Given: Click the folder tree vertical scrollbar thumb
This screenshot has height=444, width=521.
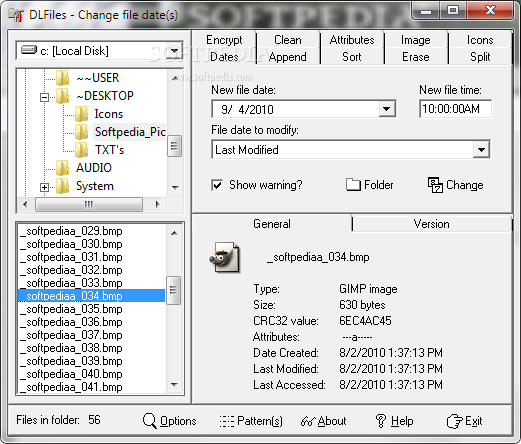Looking at the screenshot, I should click(174, 146).
